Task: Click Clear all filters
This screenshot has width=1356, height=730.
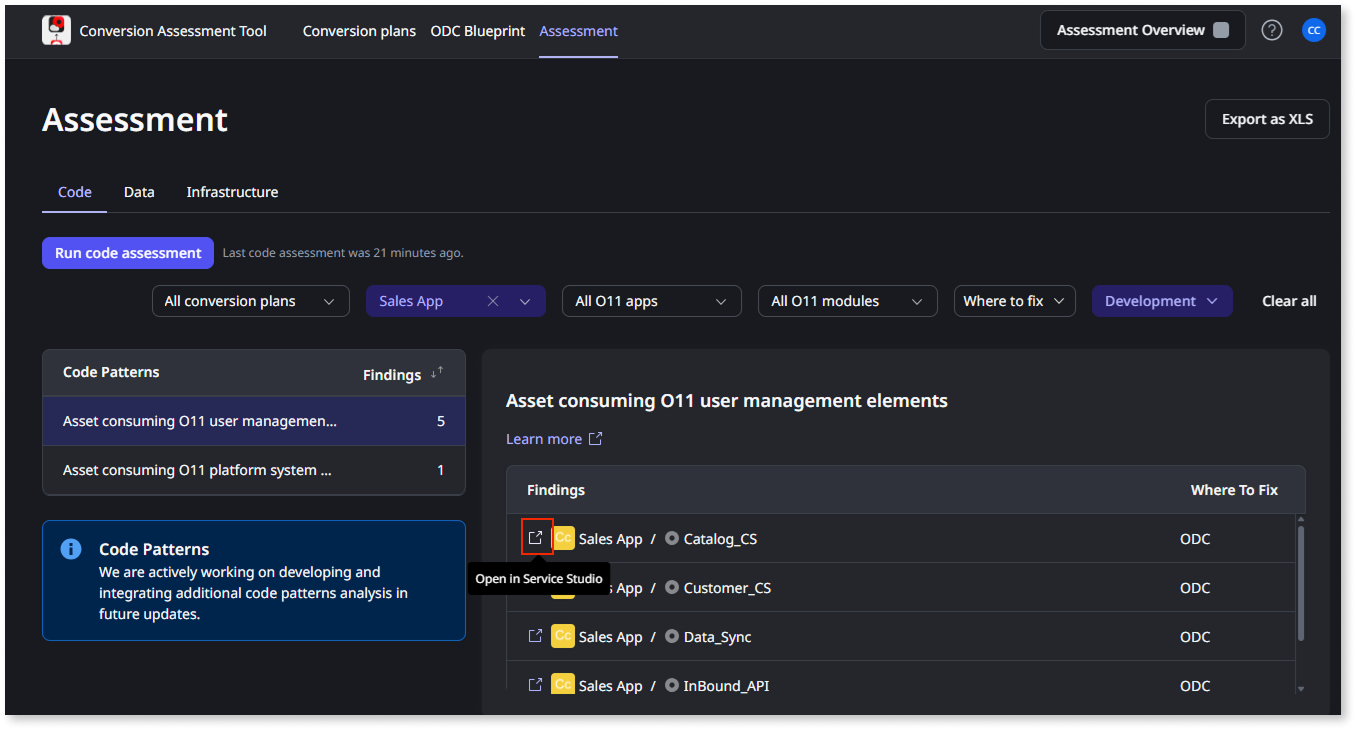Action: 1289,301
